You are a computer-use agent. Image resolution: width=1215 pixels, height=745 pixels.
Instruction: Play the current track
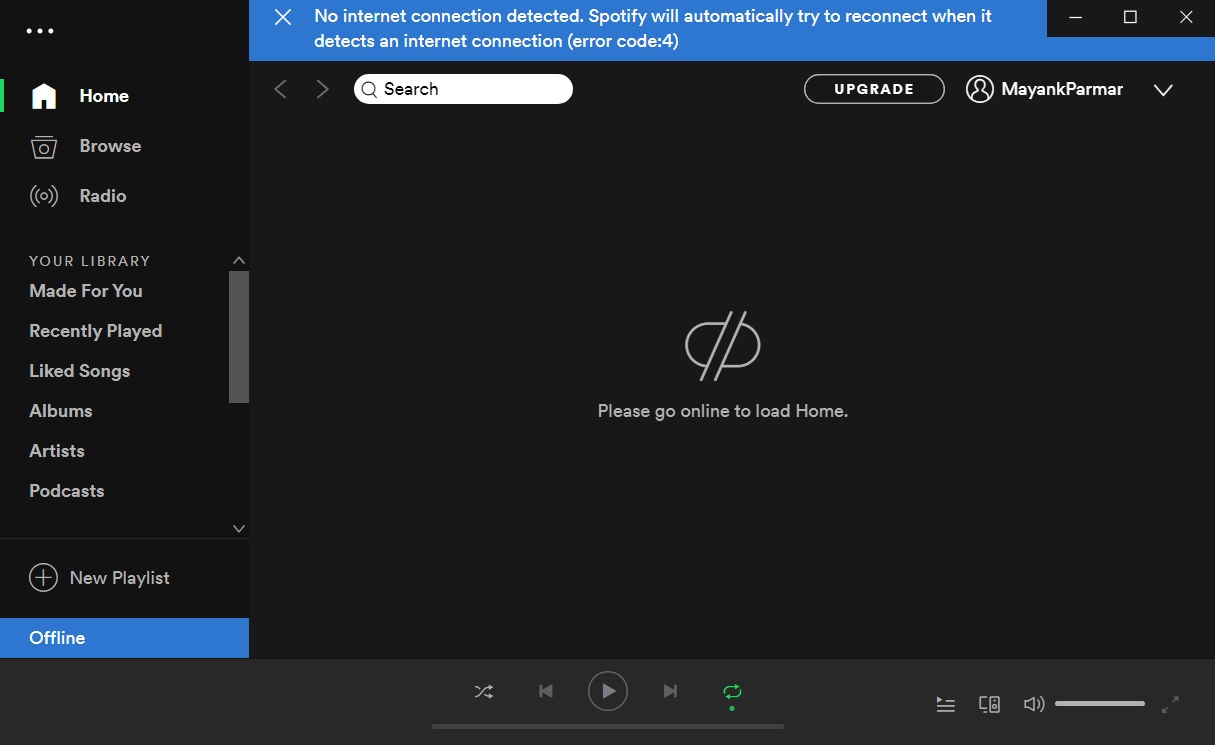608,691
